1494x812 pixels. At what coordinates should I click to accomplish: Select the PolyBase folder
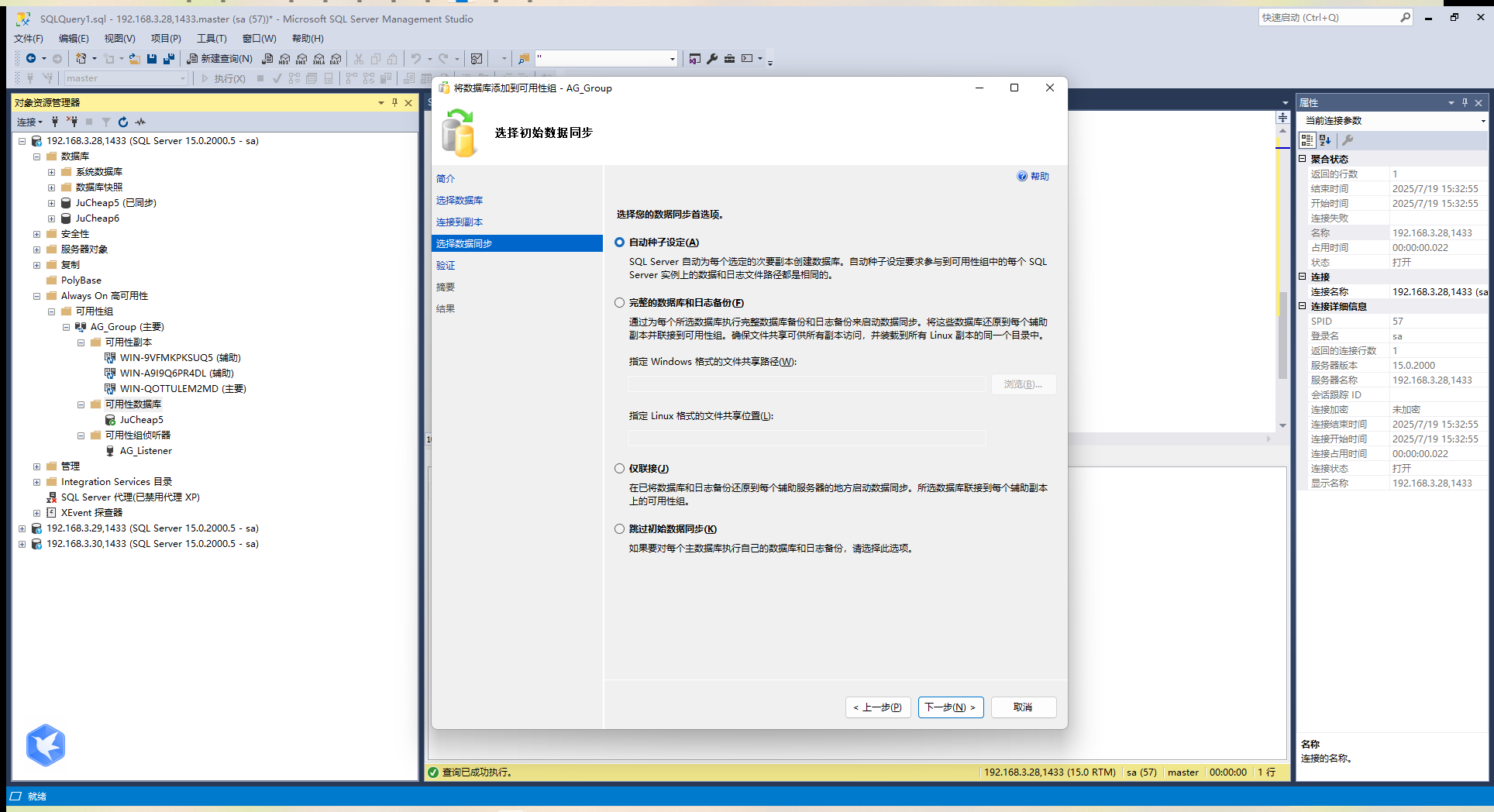coord(81,280)
